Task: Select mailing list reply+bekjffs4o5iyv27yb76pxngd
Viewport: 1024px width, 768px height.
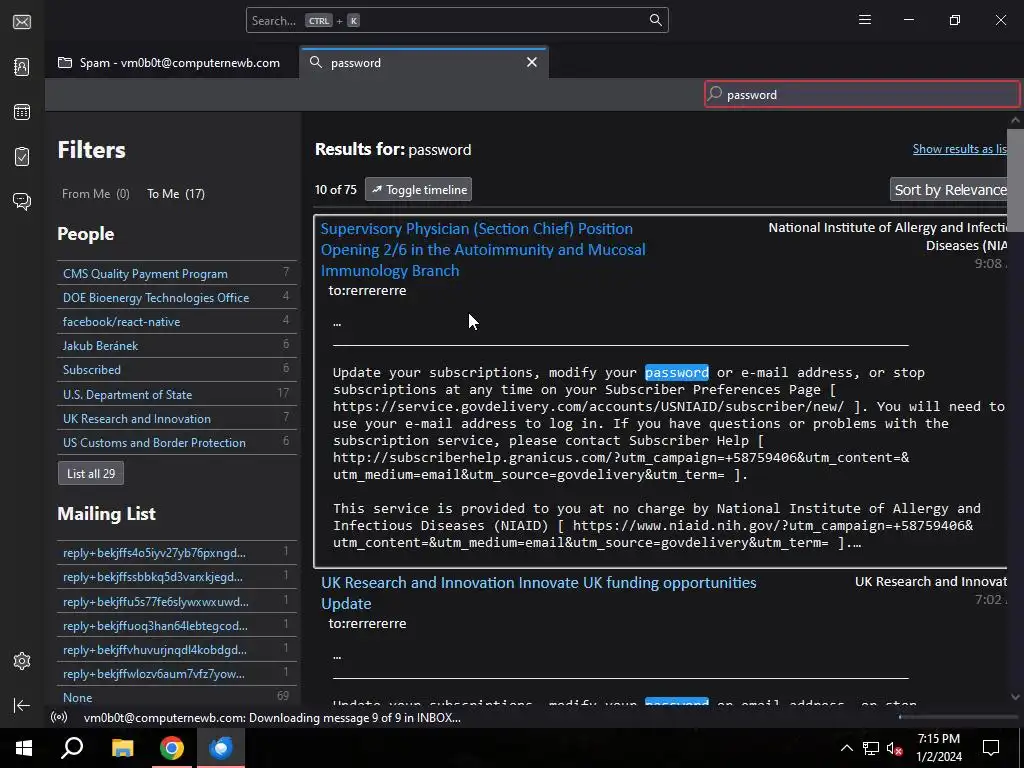Action: coord(176,552)
